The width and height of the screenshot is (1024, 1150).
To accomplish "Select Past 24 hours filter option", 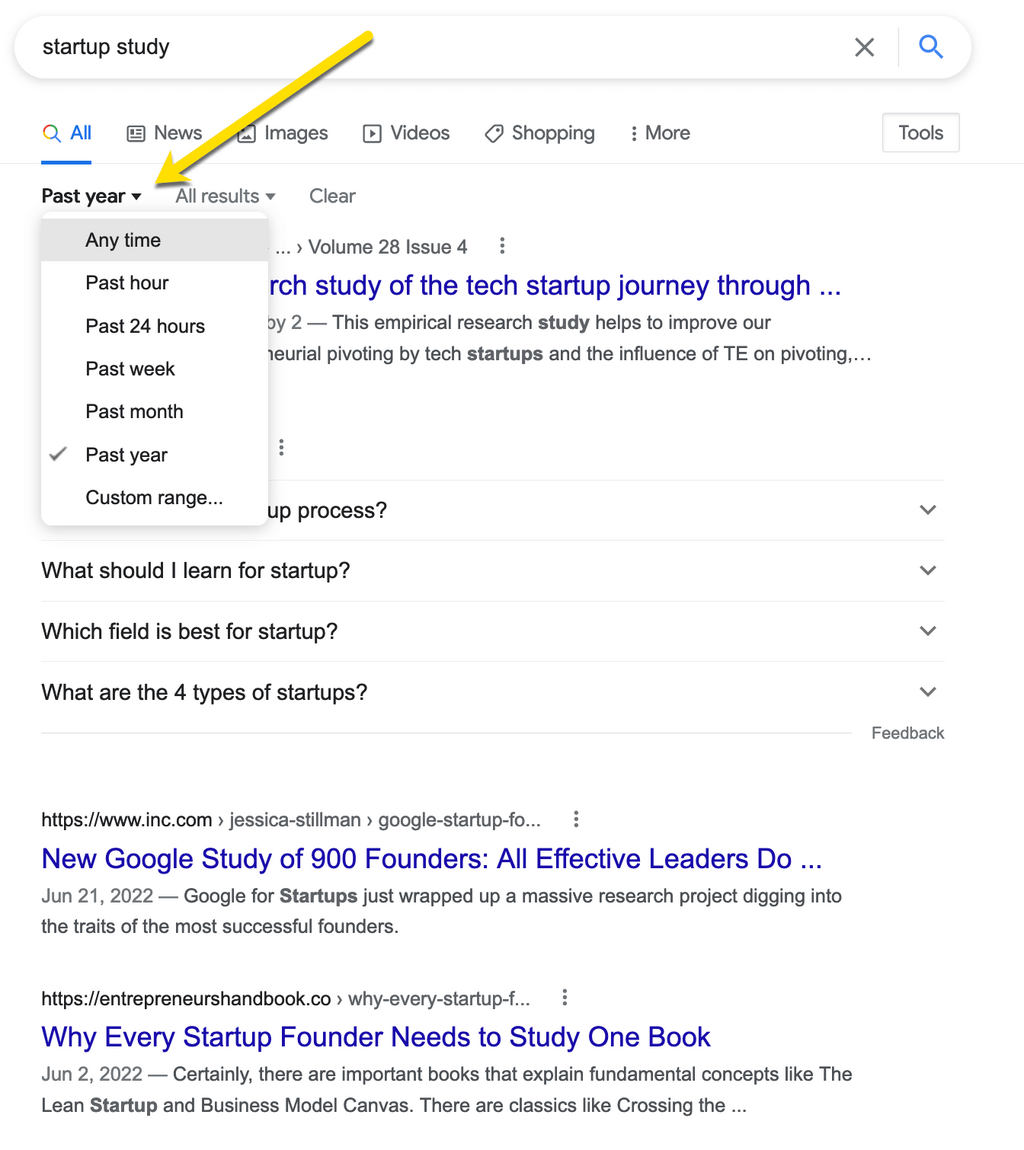I will click(145, 326).
